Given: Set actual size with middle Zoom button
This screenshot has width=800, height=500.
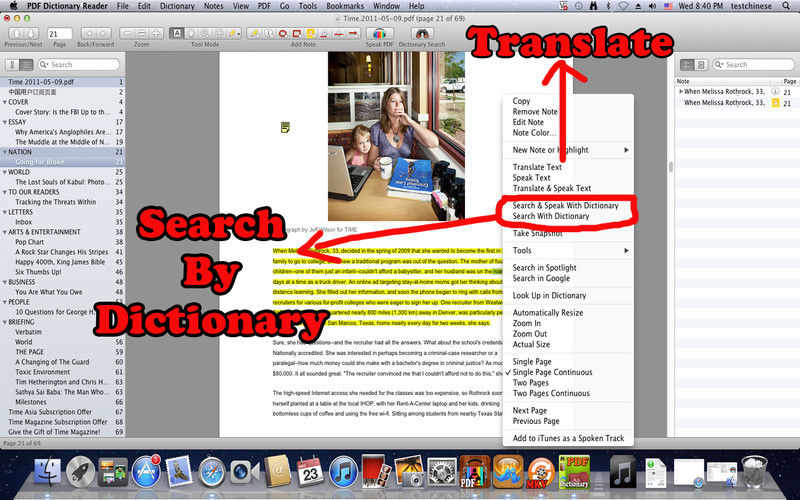Looking at the screenshot, I should (x=141, y=34).
